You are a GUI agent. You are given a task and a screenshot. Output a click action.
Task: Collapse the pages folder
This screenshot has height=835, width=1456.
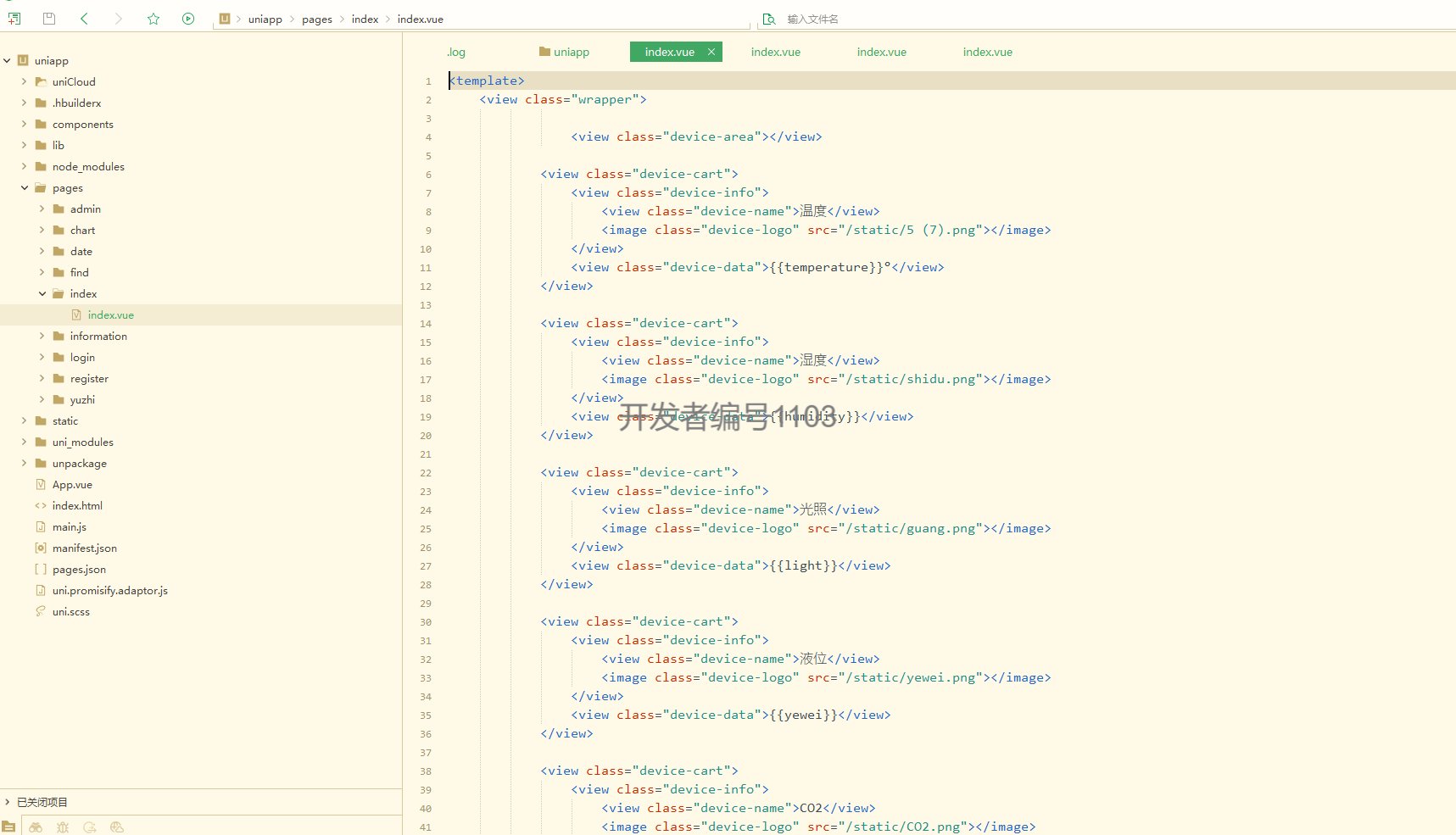[x=24, y=188]
